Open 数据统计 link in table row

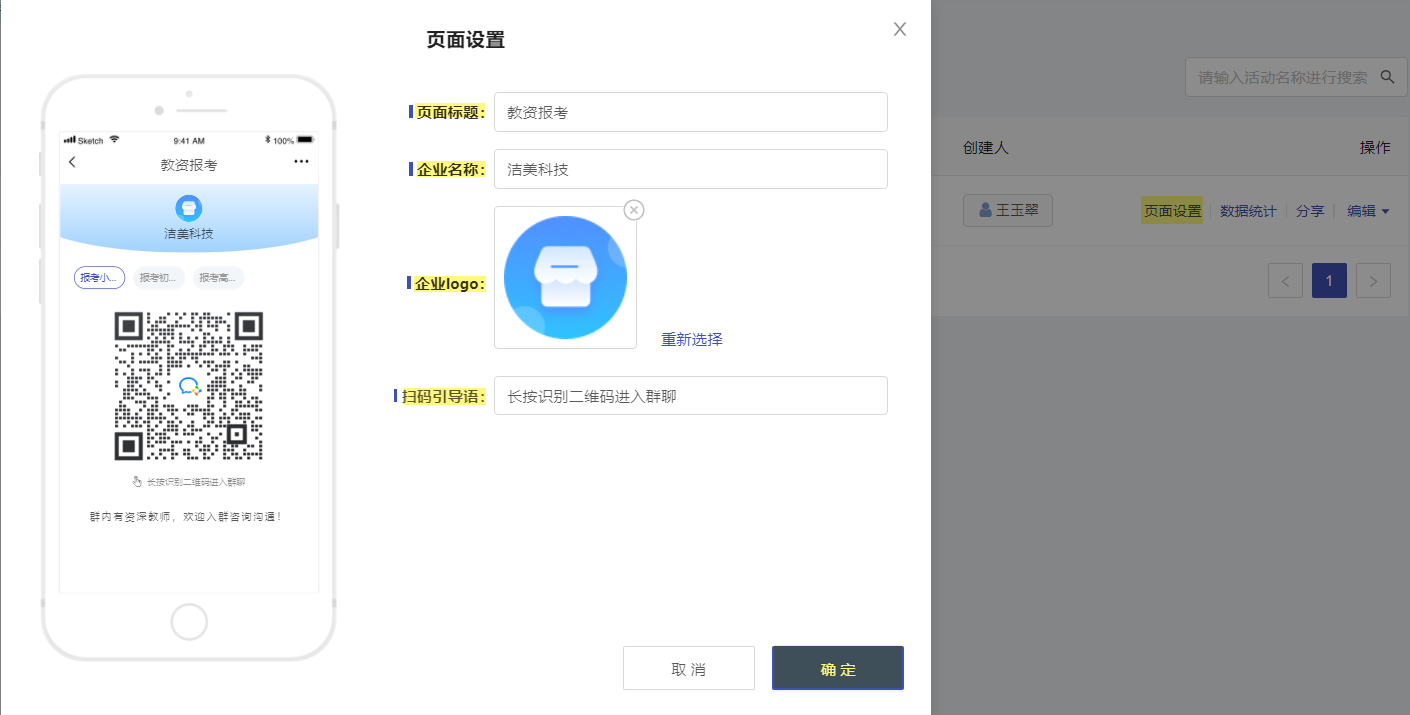click(1248, 211)
